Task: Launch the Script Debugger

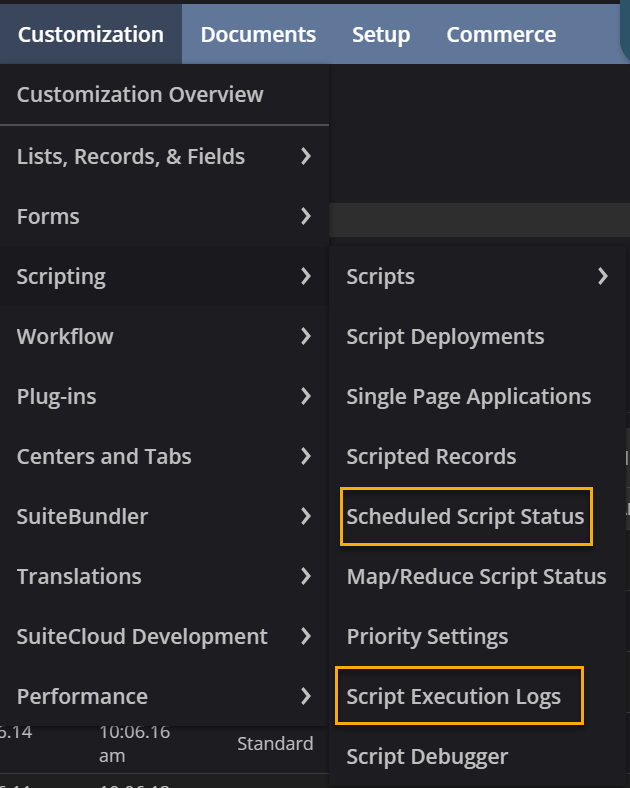Action: tap(427, 756)
